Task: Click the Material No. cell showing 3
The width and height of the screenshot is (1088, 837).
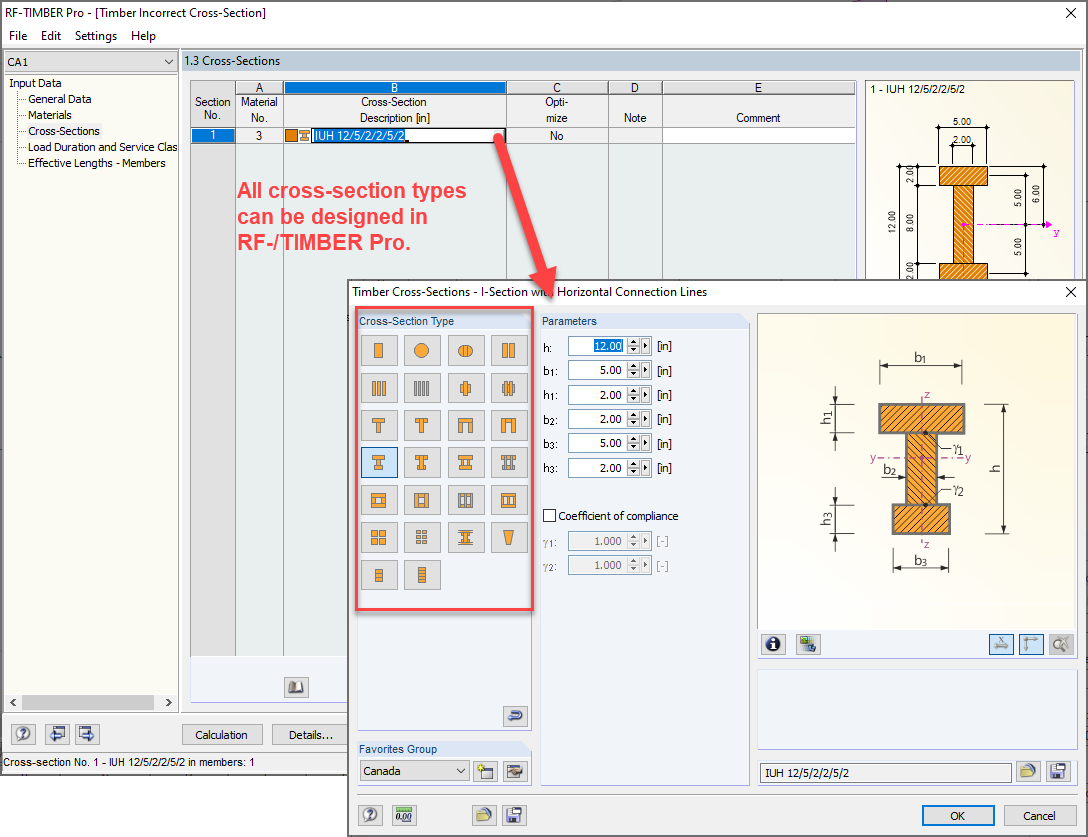Action: coord(259,136)
